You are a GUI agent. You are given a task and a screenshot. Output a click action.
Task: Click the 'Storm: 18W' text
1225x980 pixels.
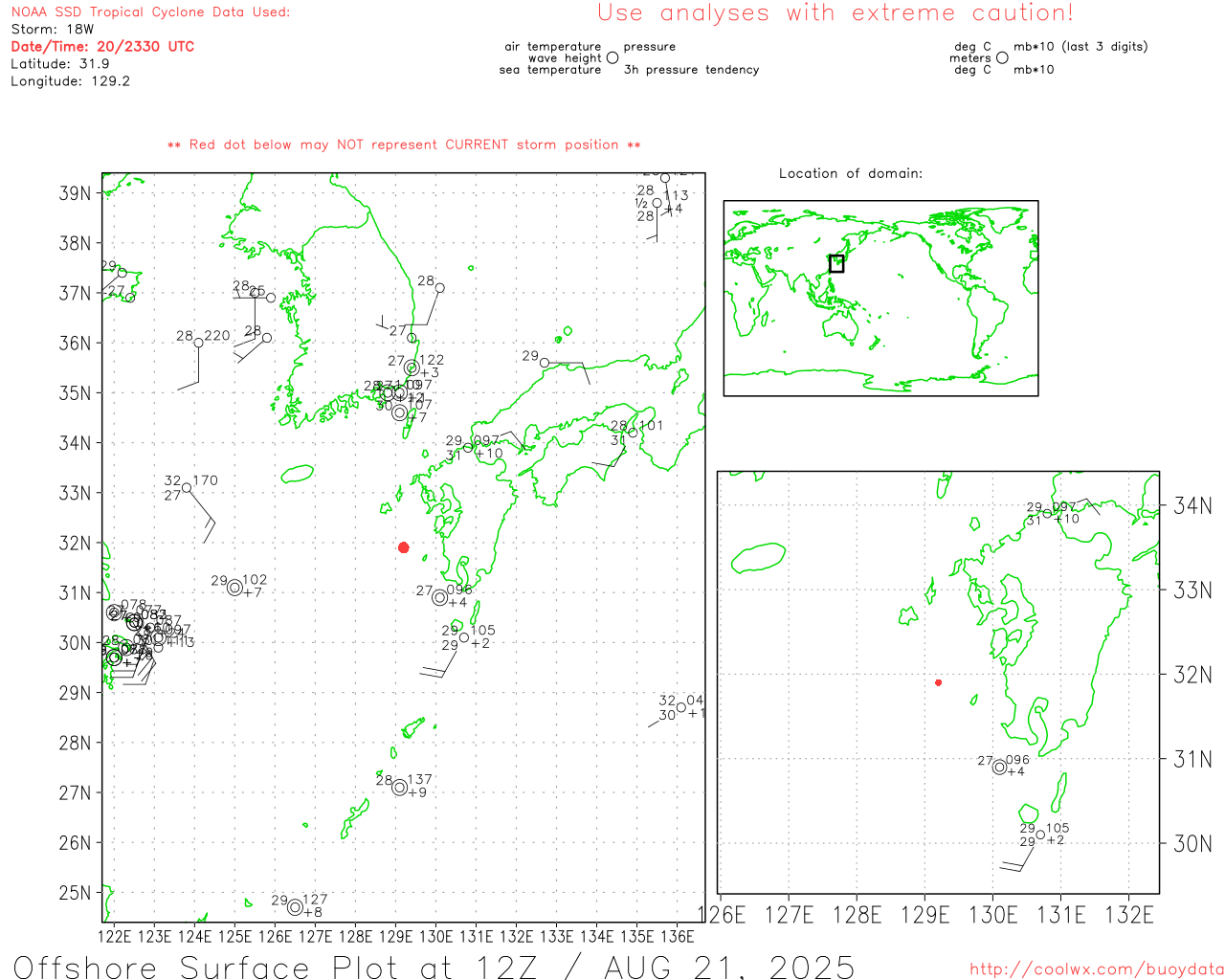pyautogui.click(x=53, y=30)
